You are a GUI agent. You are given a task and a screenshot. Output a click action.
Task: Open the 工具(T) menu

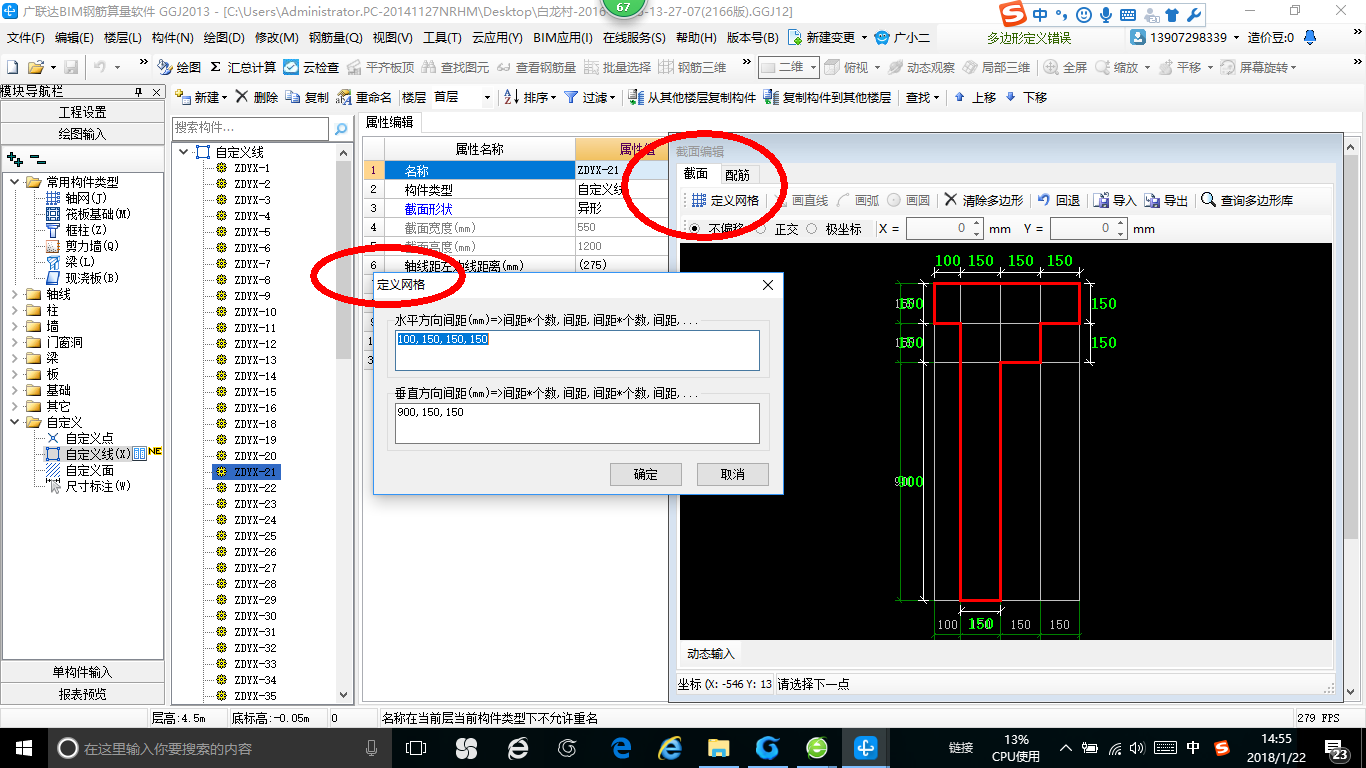coord(442,37)
